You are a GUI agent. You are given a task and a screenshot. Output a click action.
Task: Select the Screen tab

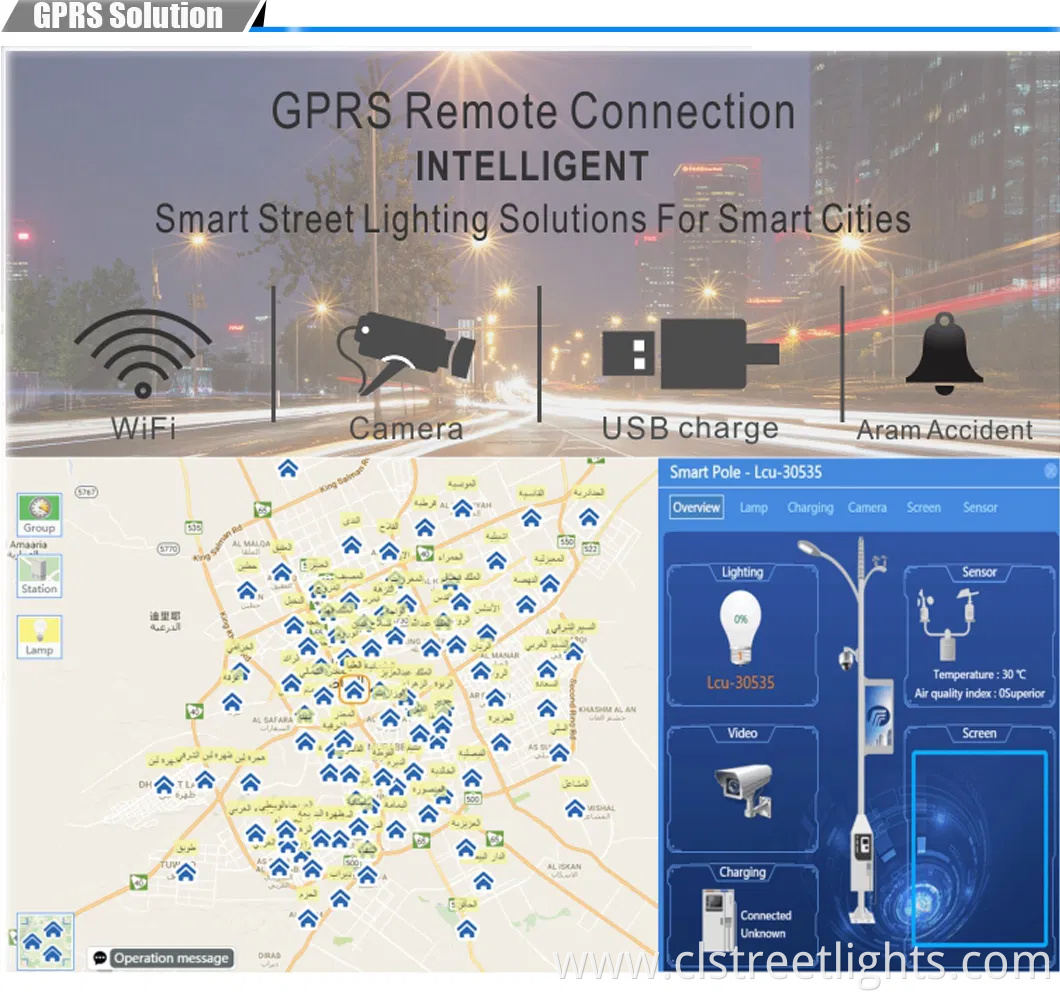coord(923,507)
